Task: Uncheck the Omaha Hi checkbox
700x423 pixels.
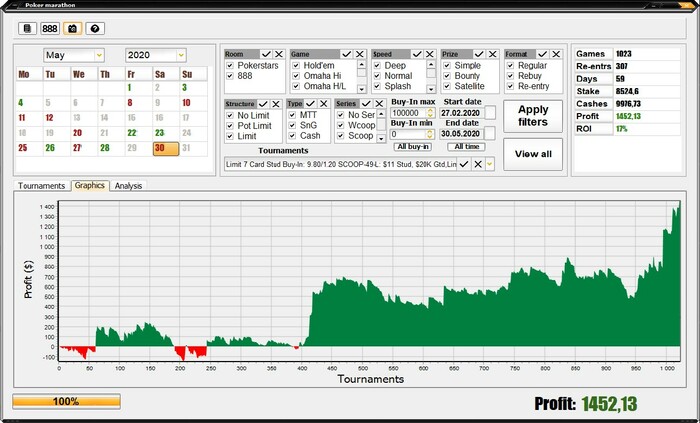Action: tap(296, 76)
